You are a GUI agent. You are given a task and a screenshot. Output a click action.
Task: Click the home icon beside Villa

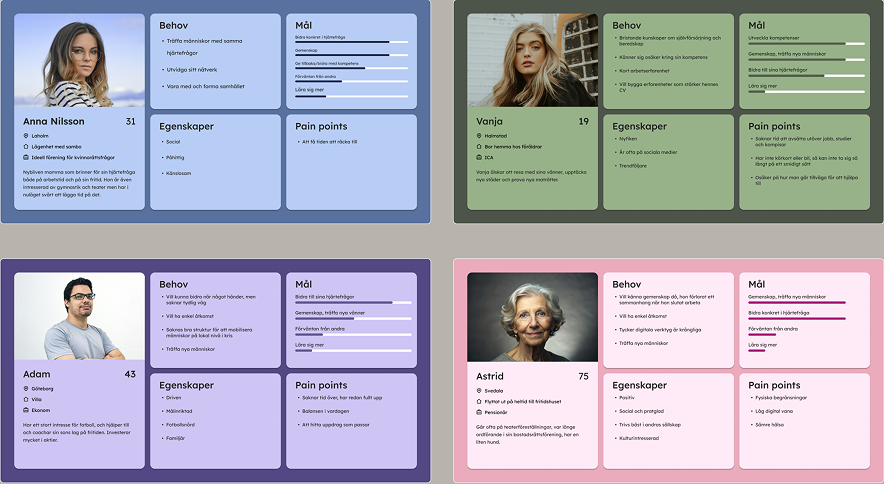click(x=26, y=399)
